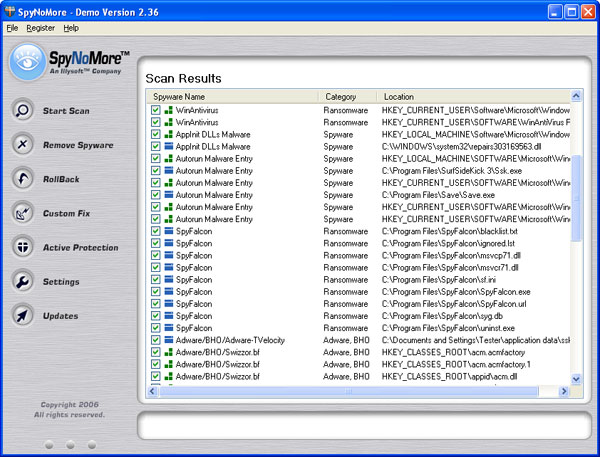Uncheck the Save.exe Autorun Malware checkbox

(x=155, y=194)
